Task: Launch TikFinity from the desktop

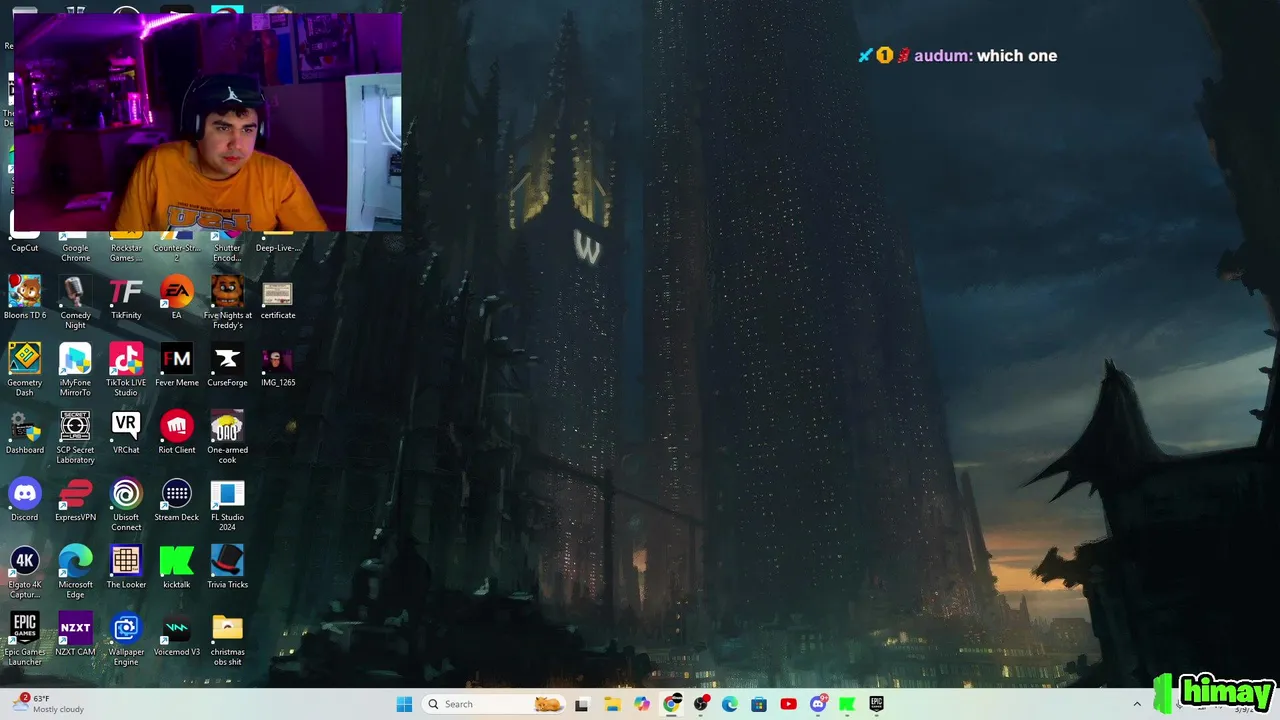Action: [126, 292]
